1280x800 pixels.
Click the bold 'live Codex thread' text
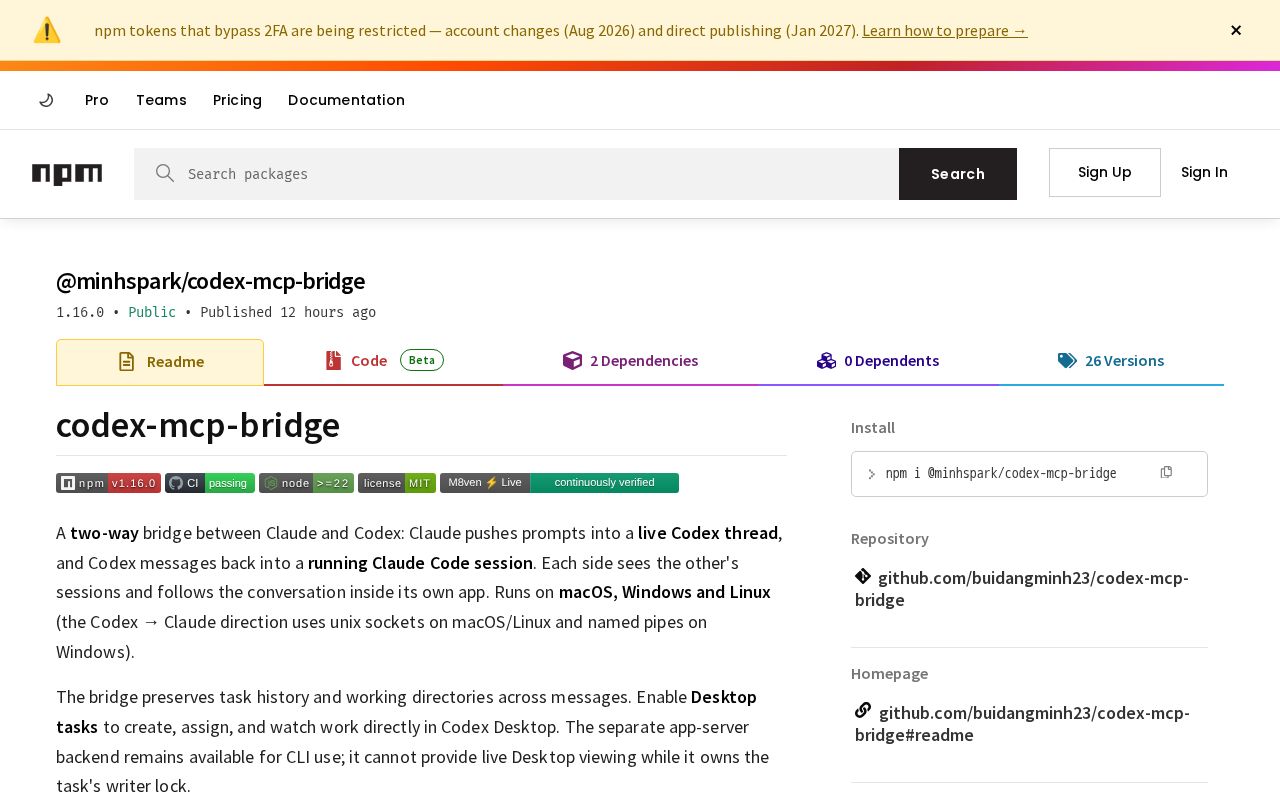[708, 533]
